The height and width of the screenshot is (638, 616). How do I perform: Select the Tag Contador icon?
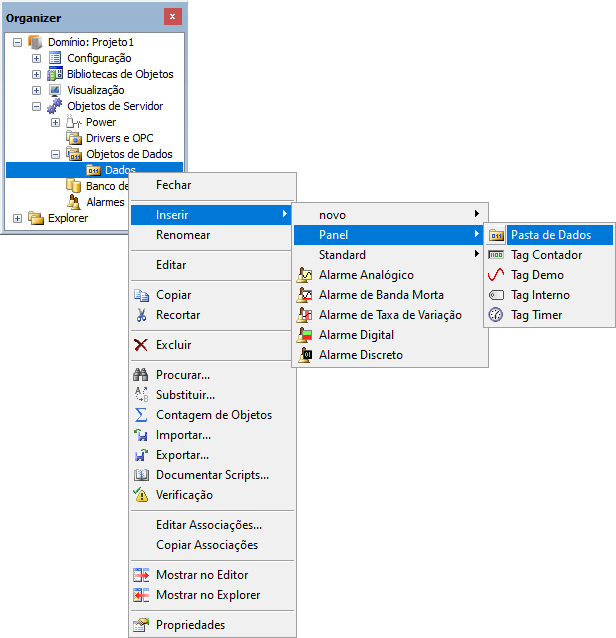tap(496, 255)
